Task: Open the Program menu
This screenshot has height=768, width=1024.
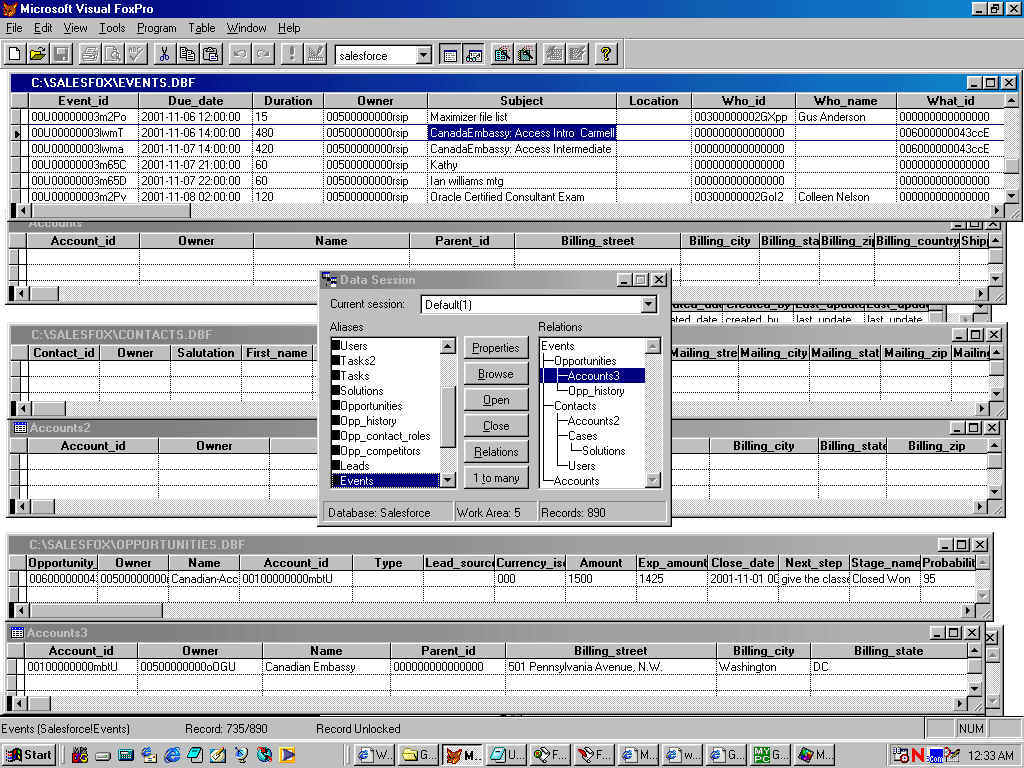Action: pos(157,28)
